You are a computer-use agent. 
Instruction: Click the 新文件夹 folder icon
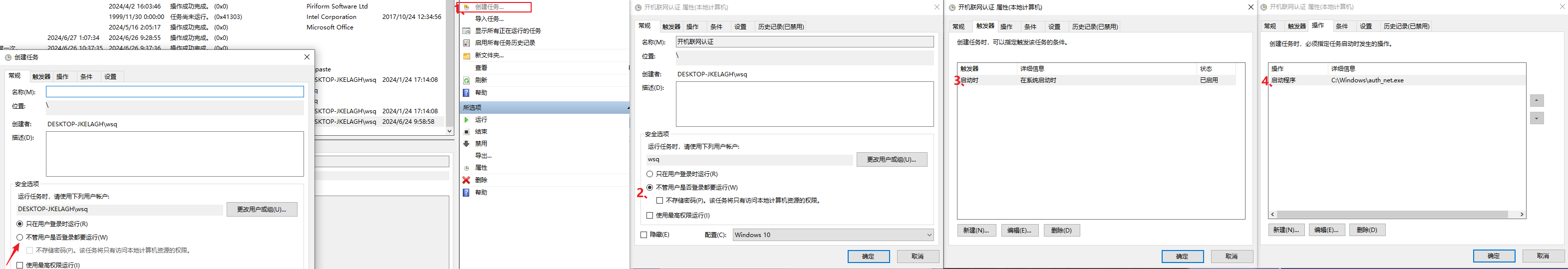coord(467,55)
